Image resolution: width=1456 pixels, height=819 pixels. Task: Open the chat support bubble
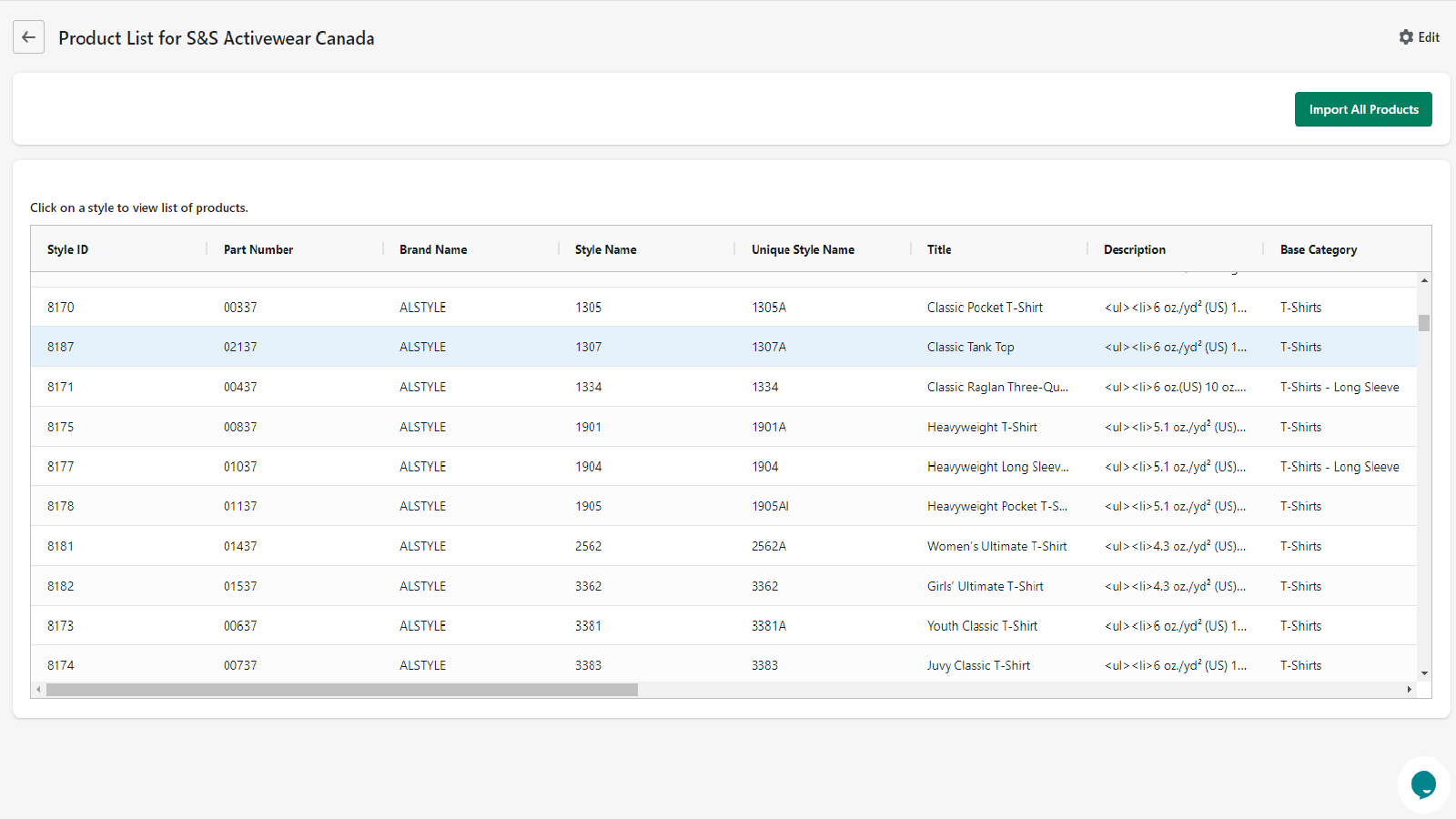(x=1422, y=784)
